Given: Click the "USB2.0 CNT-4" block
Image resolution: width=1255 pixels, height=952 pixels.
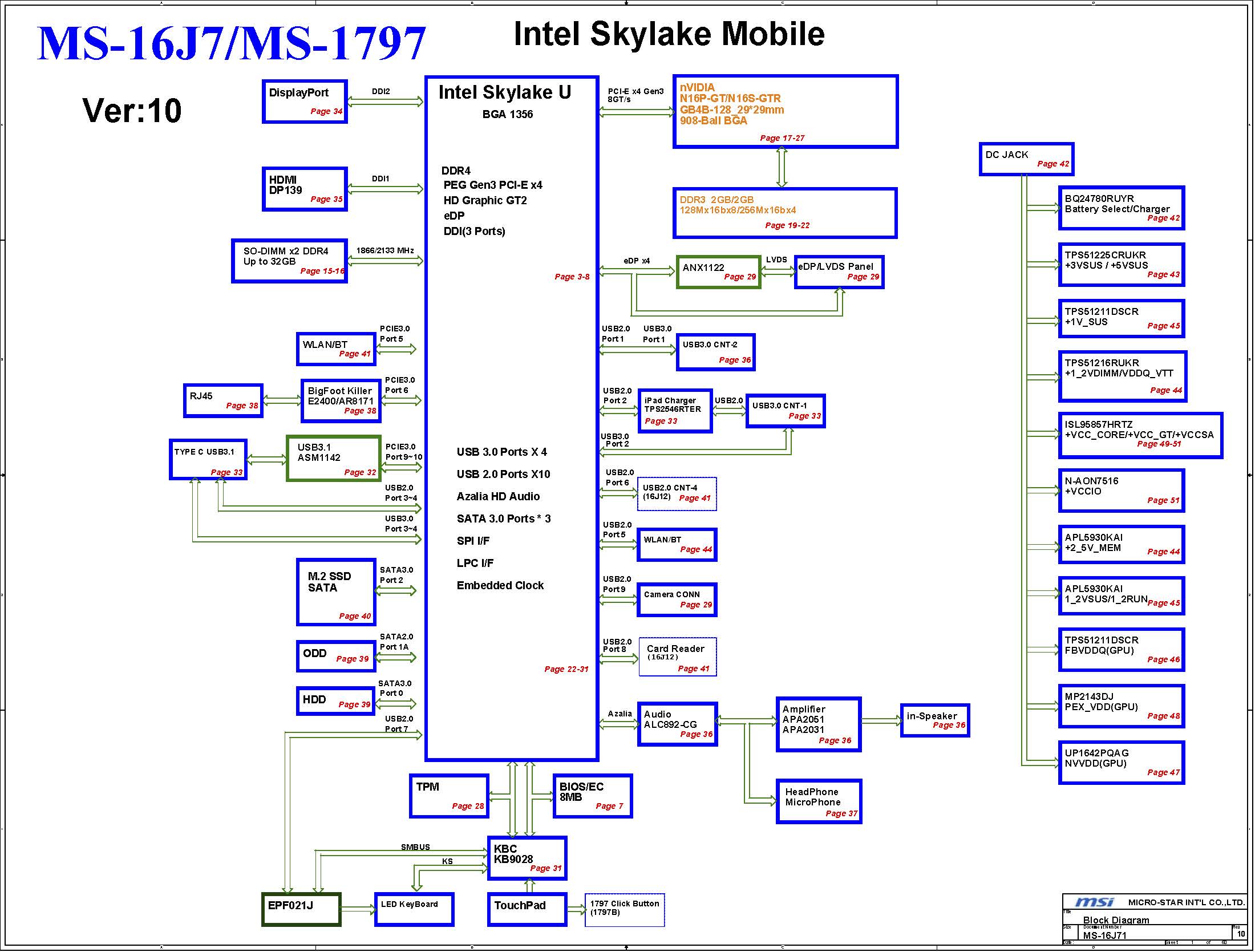Looking at the screenshot, I should 677,494.
